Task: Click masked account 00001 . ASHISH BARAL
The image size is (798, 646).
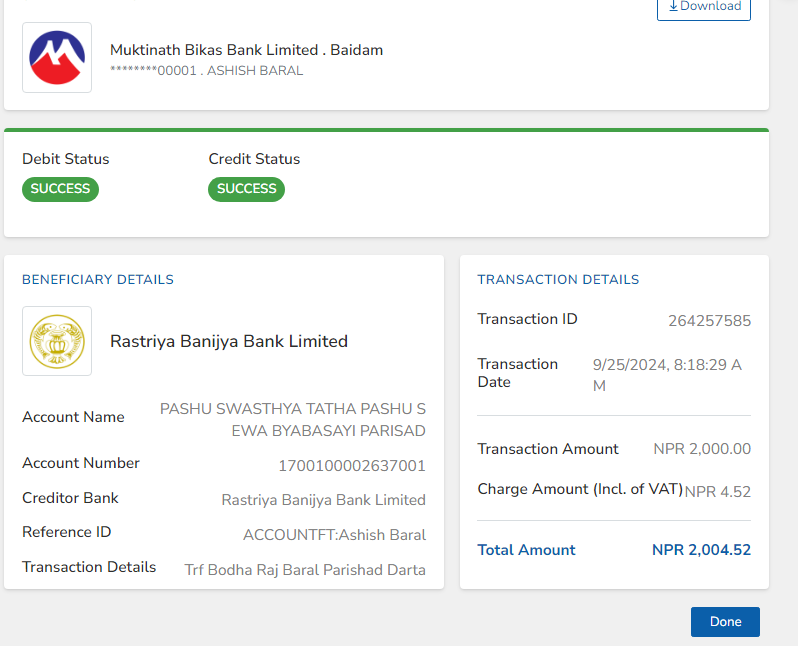Action: (x=207, y=70)
